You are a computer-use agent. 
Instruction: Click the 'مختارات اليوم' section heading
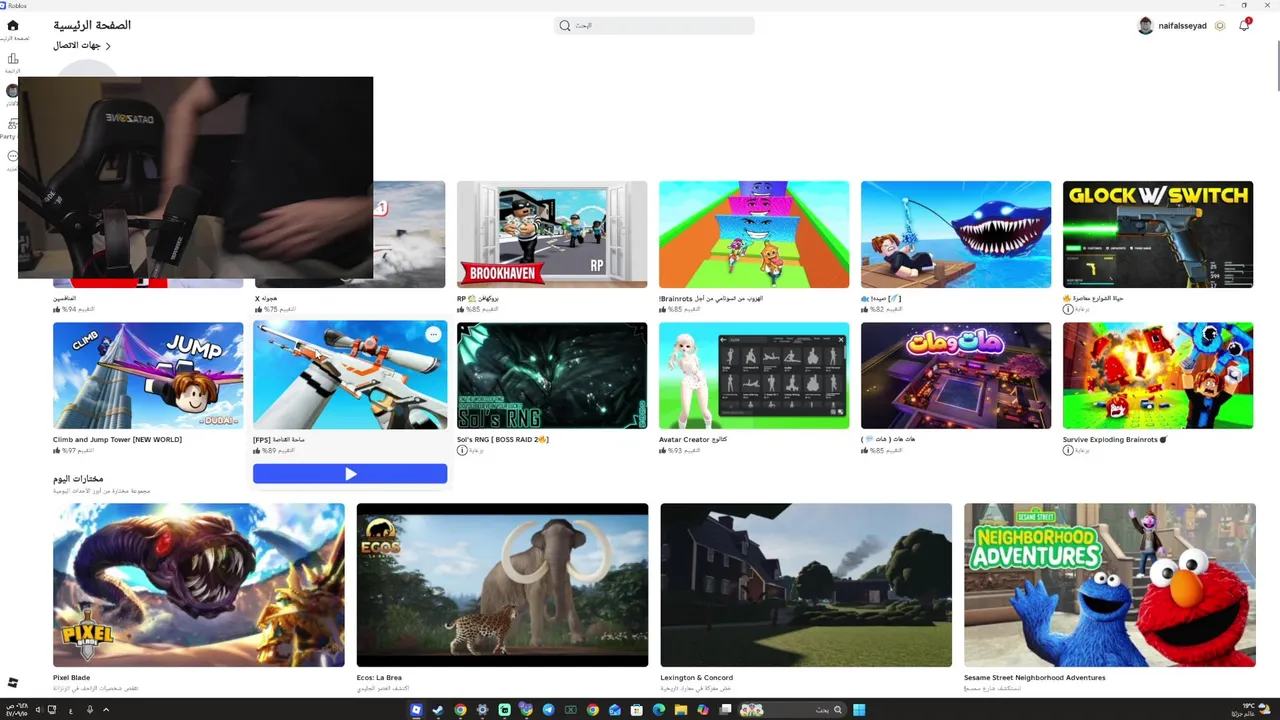pos(78,478)
